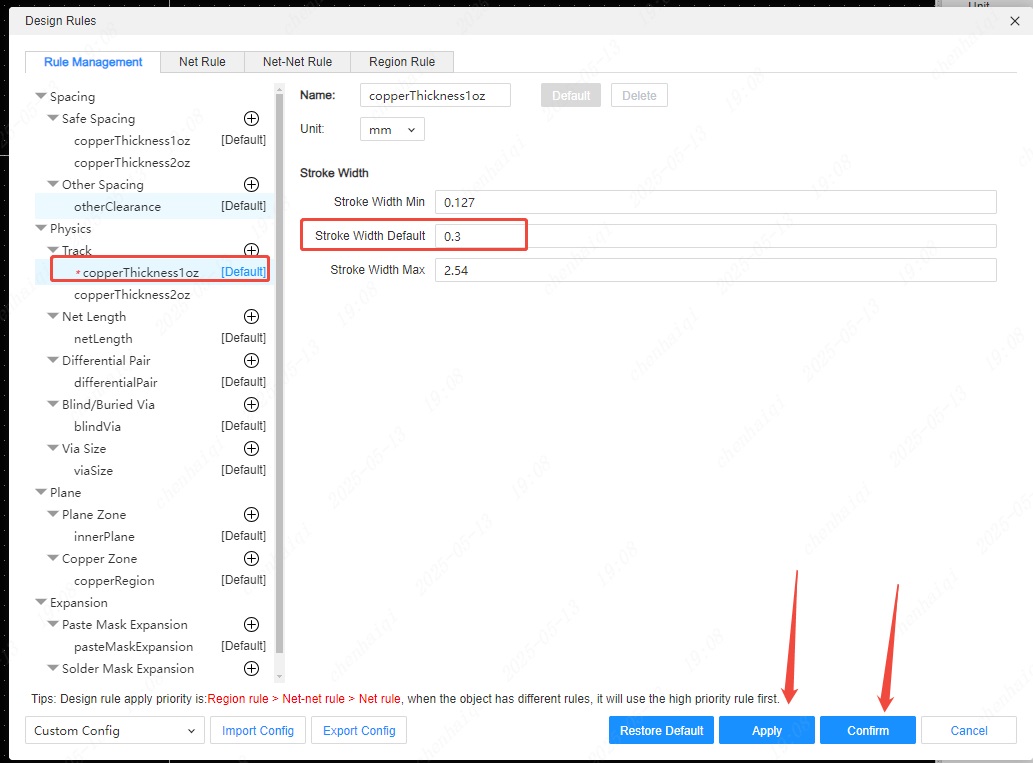This screenshot has width=1033, height=763.
Task: Add new Blind/Buried Via rule
Action: pyautogui.click(x=251, y=405)
